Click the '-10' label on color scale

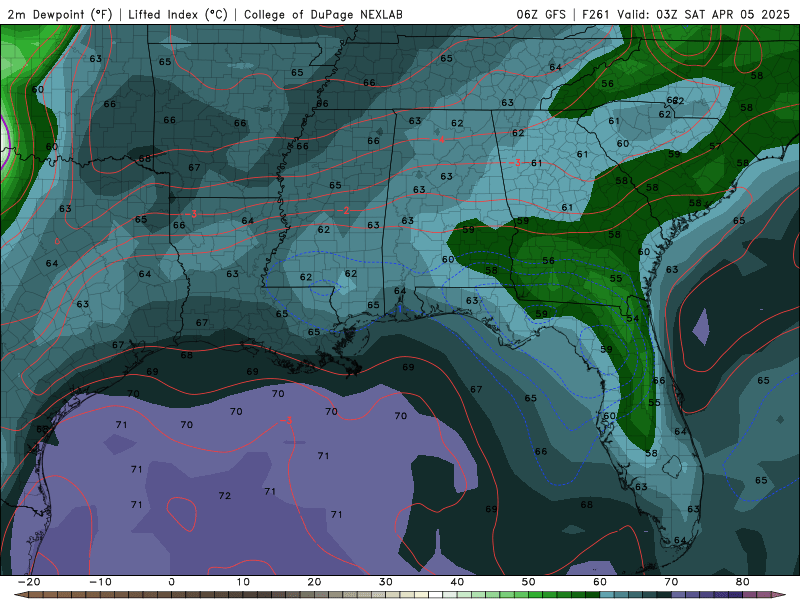coord(100,582)
